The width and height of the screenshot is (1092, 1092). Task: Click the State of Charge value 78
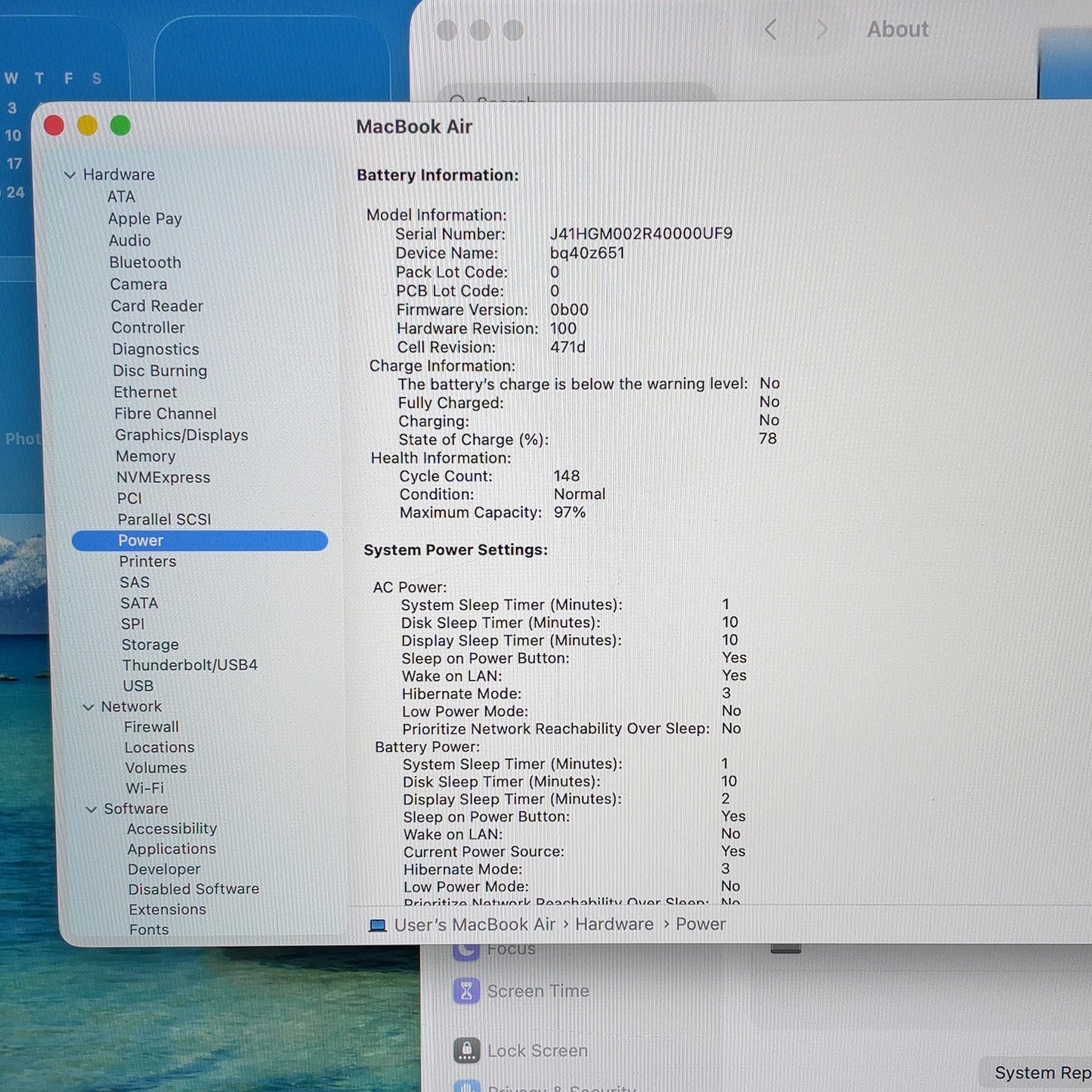[x=768, y=438]
